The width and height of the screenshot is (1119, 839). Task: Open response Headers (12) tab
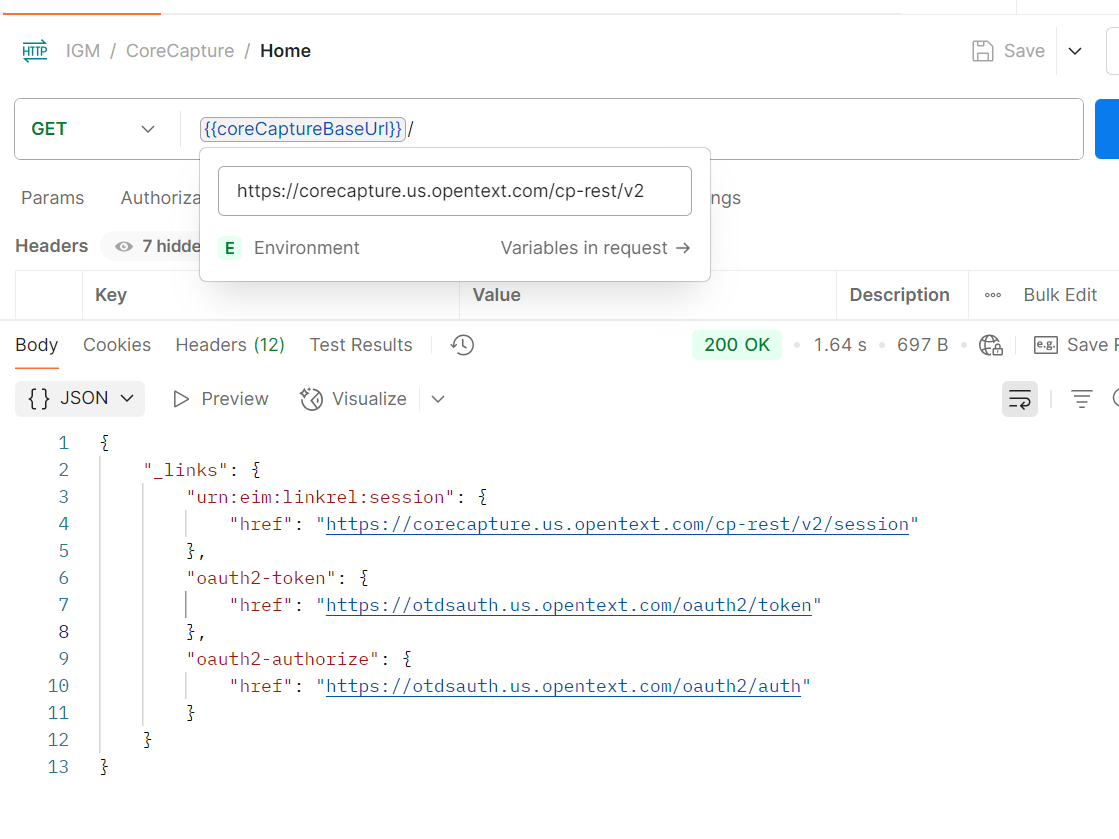pyautogui.click(x=230, y=345)
